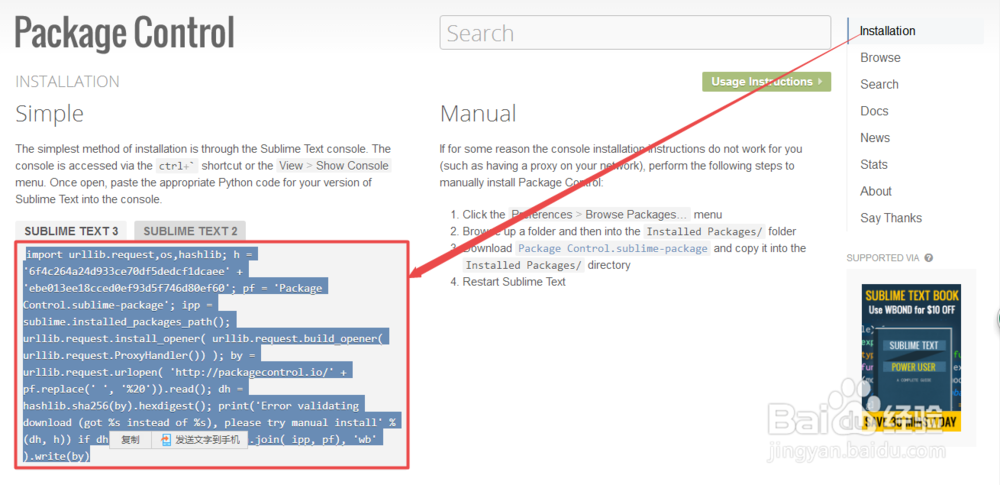The width and height of the screenshot is (1000, 485).
Task: Open the Package Control.sublime-package download link
Action: tap(612, 248)
